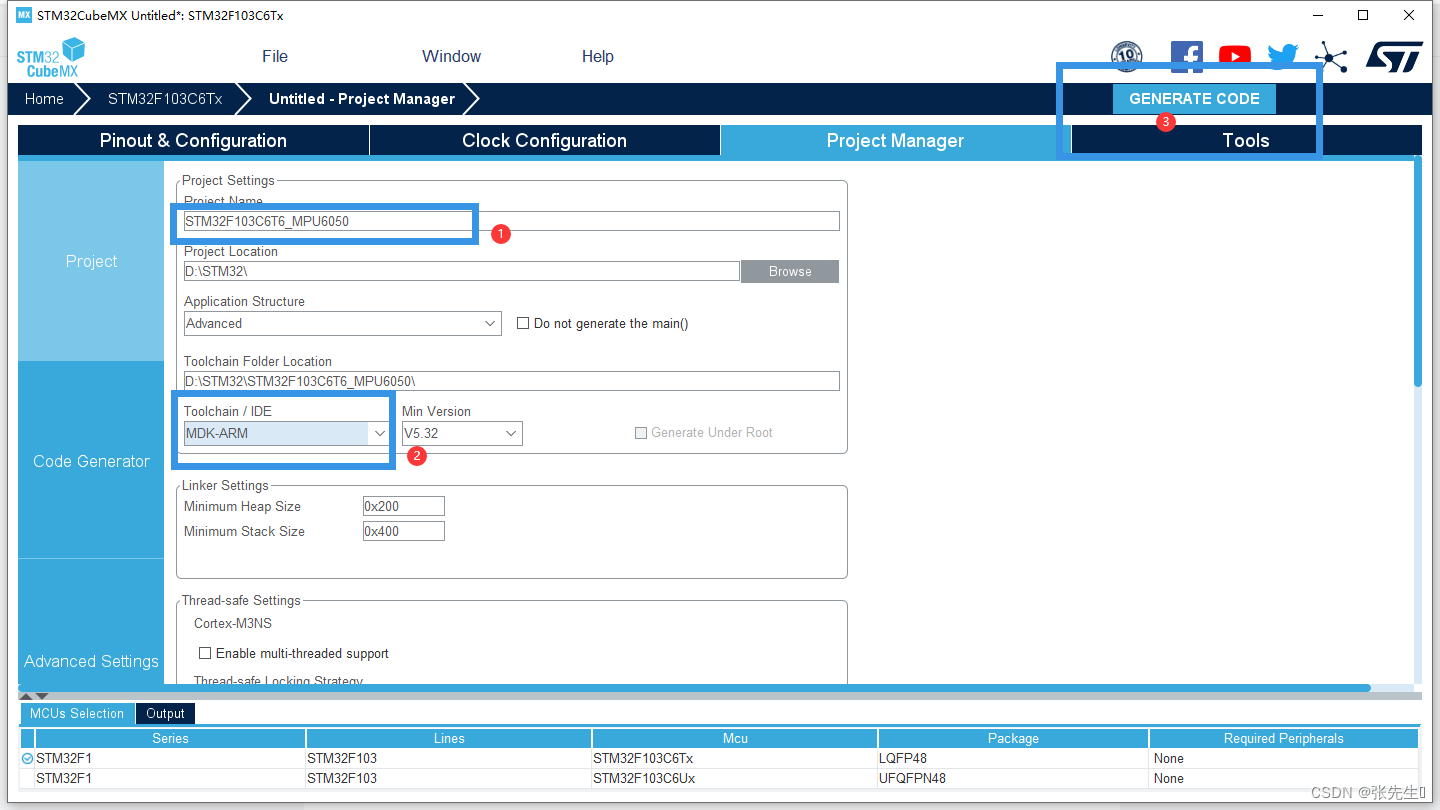Viewport: 1440px width, 810px height.
Task: Sort by Required Peripherals column header
Action: 1284,738
